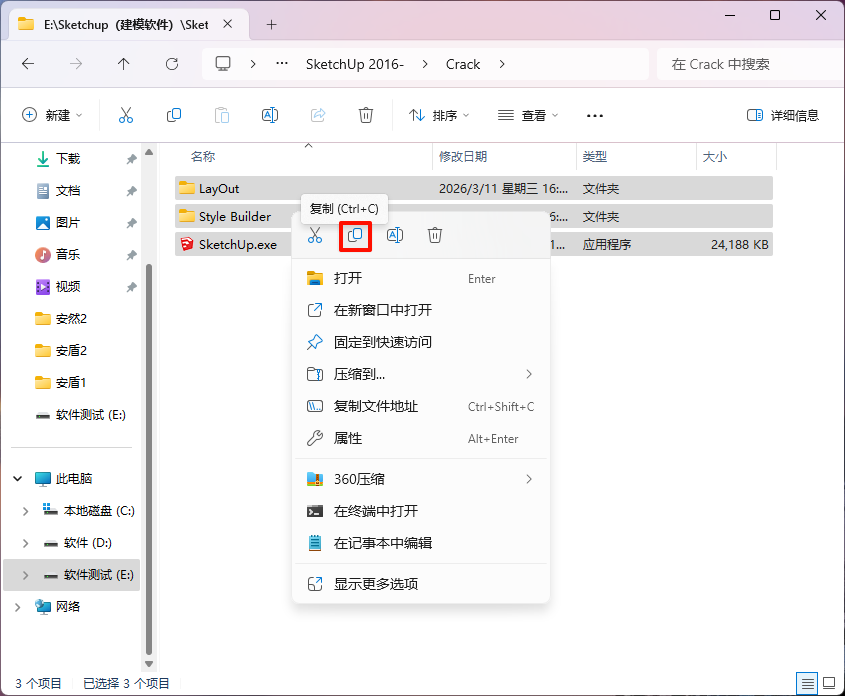This screenshot has width=845, height=696.
Task: Click the 在 Crack 中搜索 search box
Action: click(750, 64)
